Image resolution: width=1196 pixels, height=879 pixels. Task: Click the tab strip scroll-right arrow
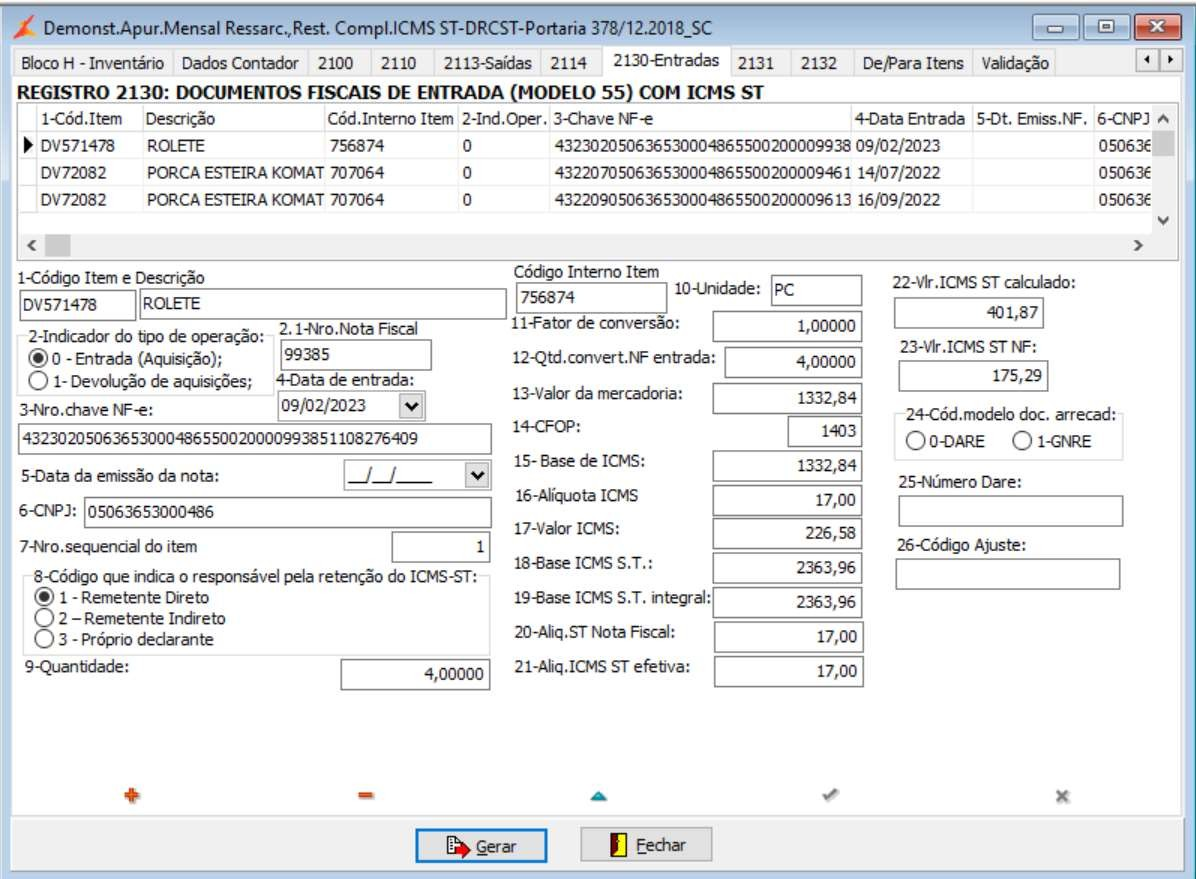1170,60
